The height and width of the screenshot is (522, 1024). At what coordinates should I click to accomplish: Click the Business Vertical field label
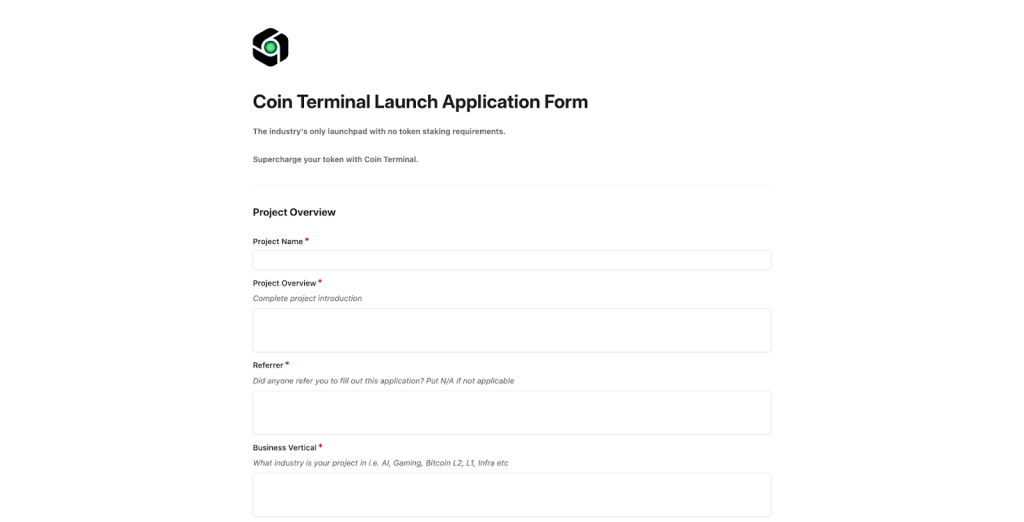[x=284, y=448]
